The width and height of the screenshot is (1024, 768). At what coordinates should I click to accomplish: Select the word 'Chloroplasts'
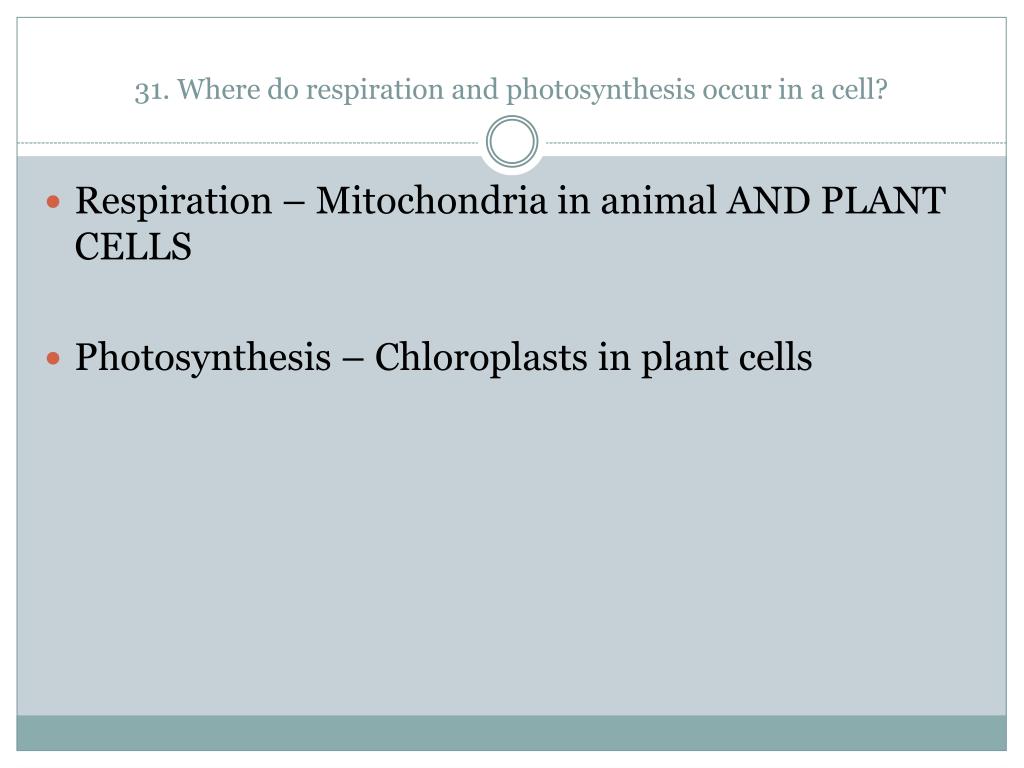pyautogui.click(x=481, y=357)
